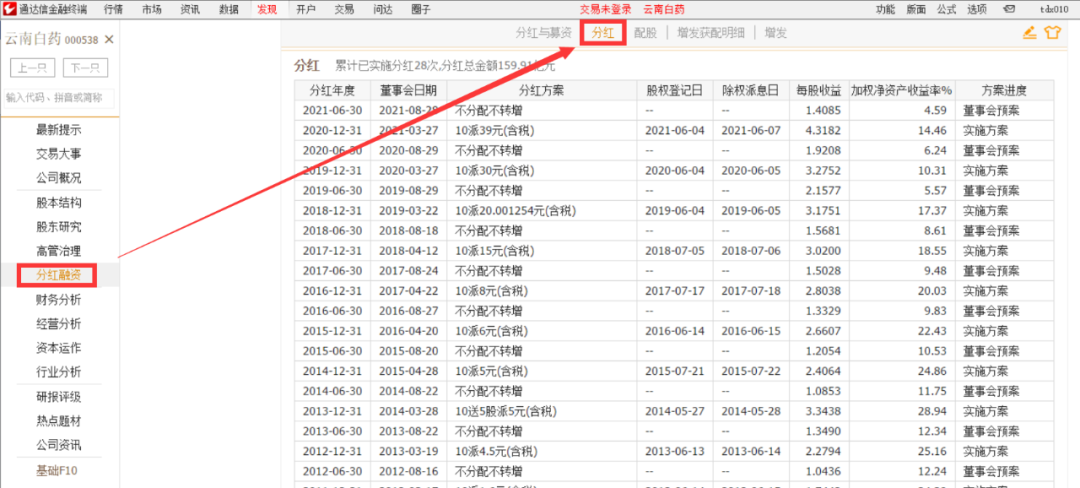Open 交易大事 in the sidebar
The image size is (1080, 488).
point(59,153)
